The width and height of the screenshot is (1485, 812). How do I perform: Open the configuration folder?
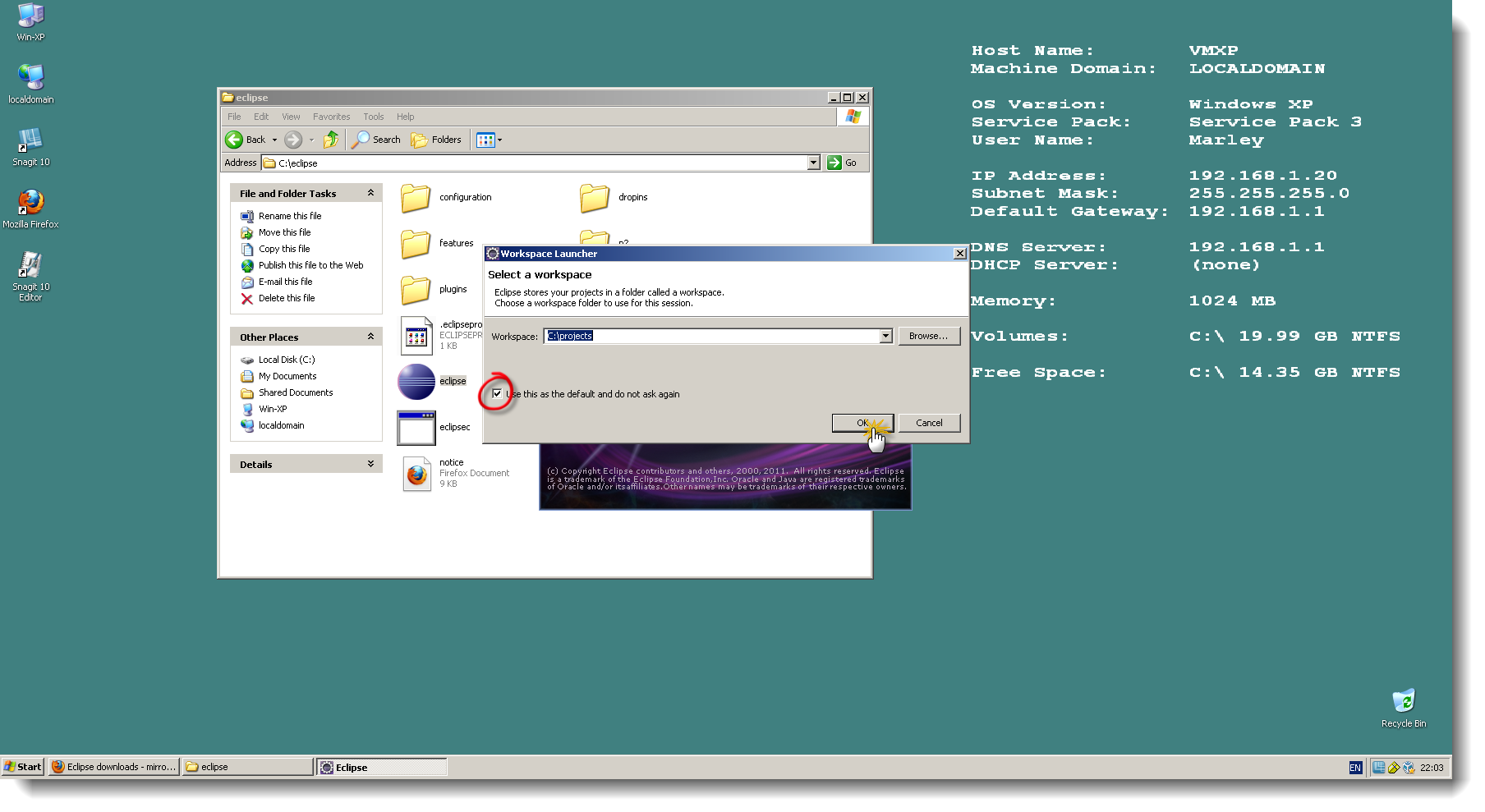[x=416, y=197]
